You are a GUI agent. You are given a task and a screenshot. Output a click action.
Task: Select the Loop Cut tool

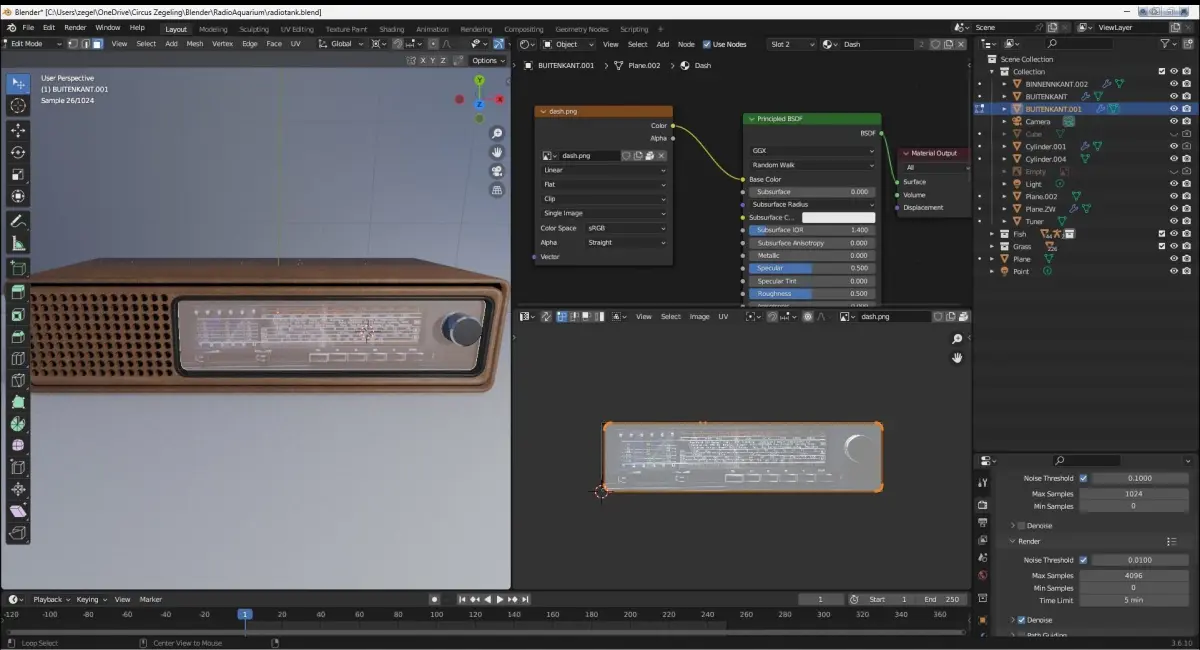[18, 358]
